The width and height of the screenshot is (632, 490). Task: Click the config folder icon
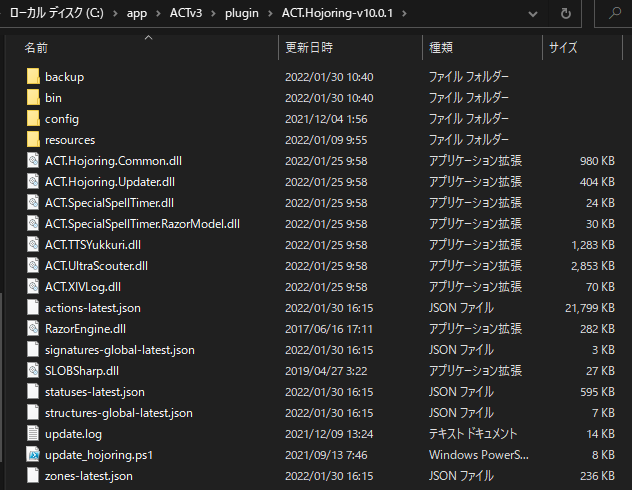tap(33, 118)
